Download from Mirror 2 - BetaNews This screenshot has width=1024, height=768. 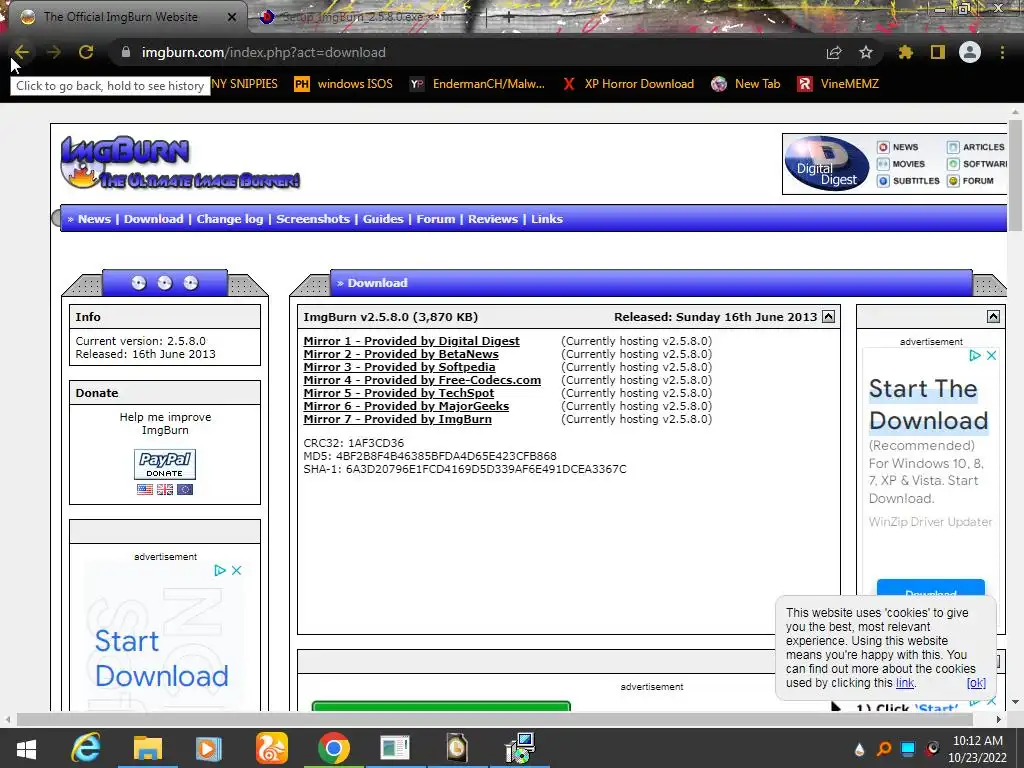coord(401,354)
